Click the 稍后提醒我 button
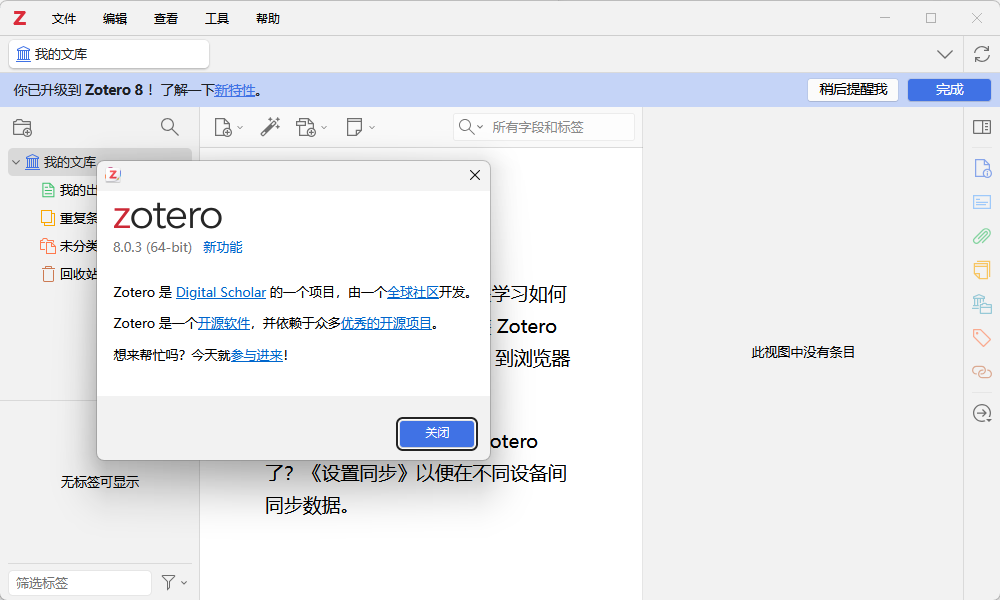 pyautogui.click(x=853, y=90)
